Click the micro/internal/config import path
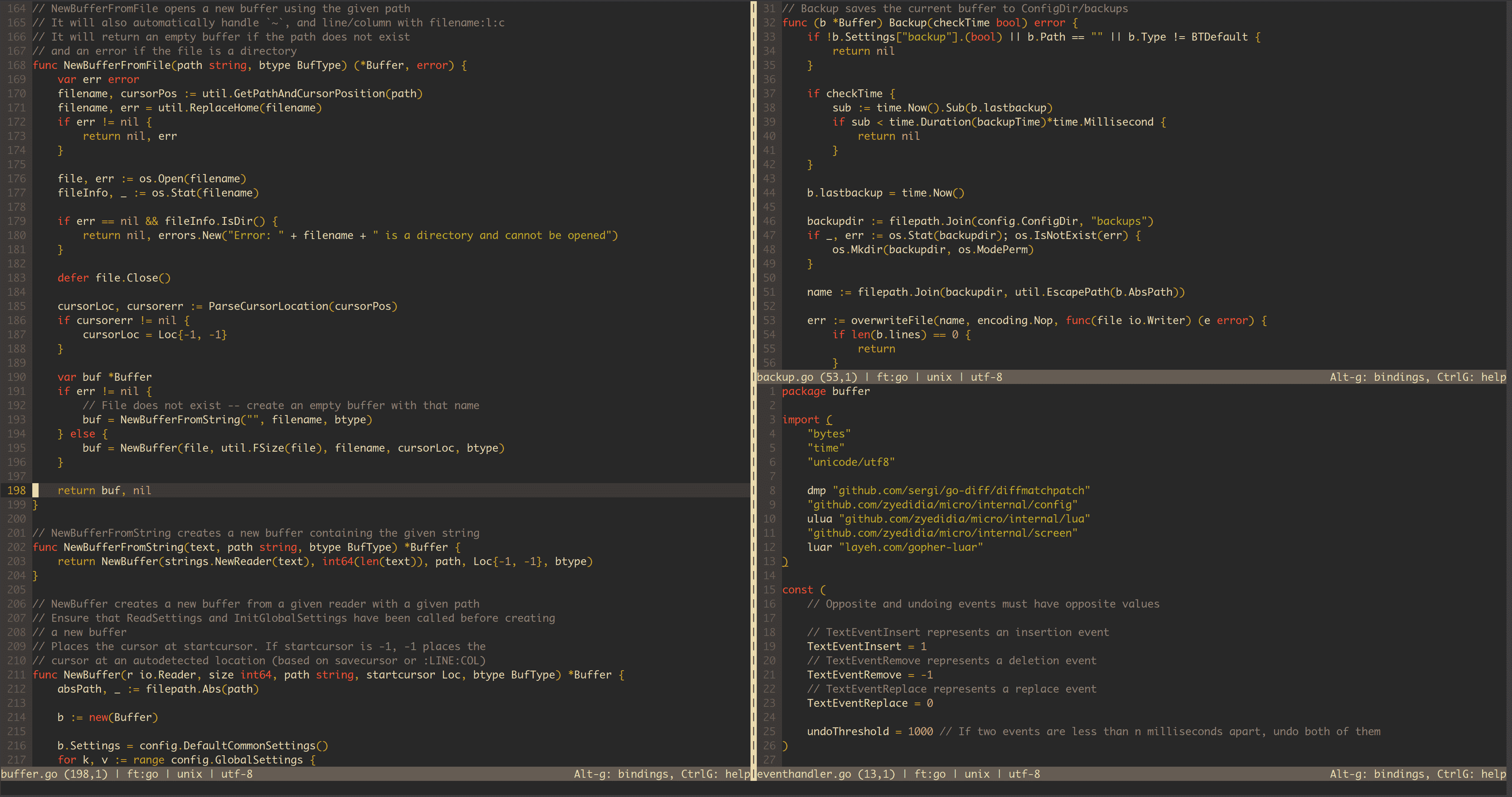 click(943, 505)
